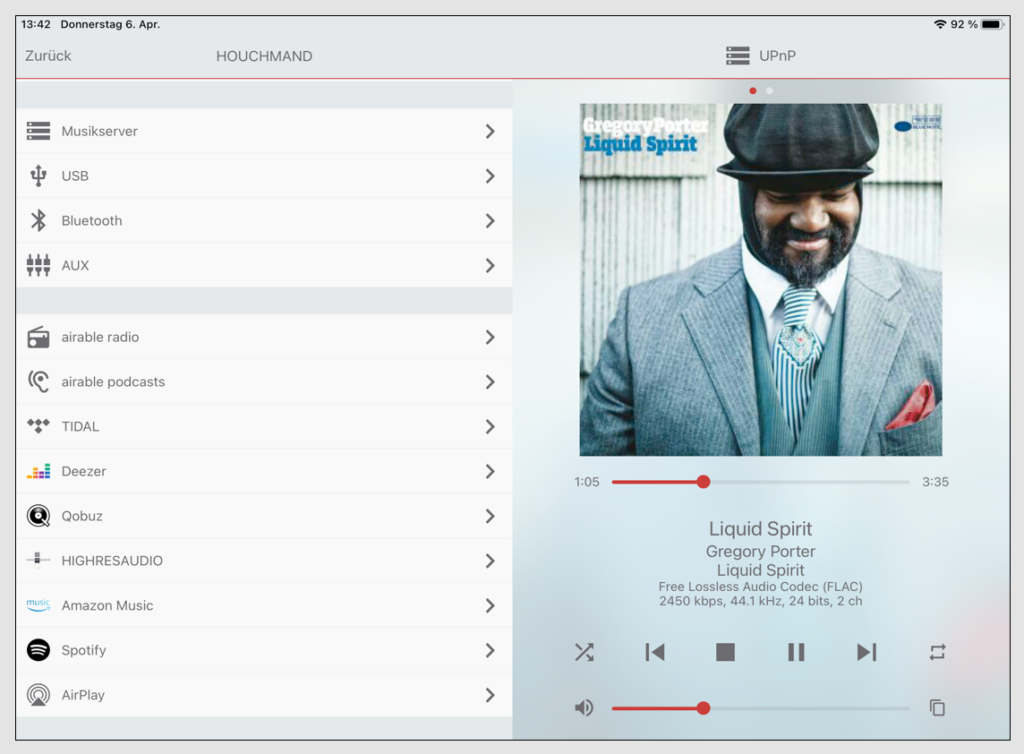
Task: Tap the Deezer equalizer logo
Action: point(39,471)
